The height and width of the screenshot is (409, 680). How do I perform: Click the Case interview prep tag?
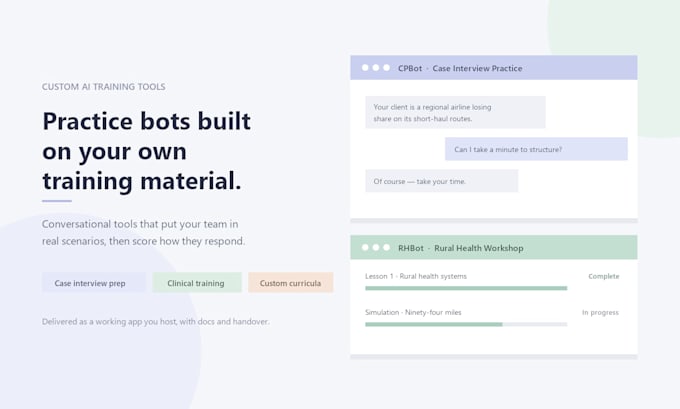[94, 283]
